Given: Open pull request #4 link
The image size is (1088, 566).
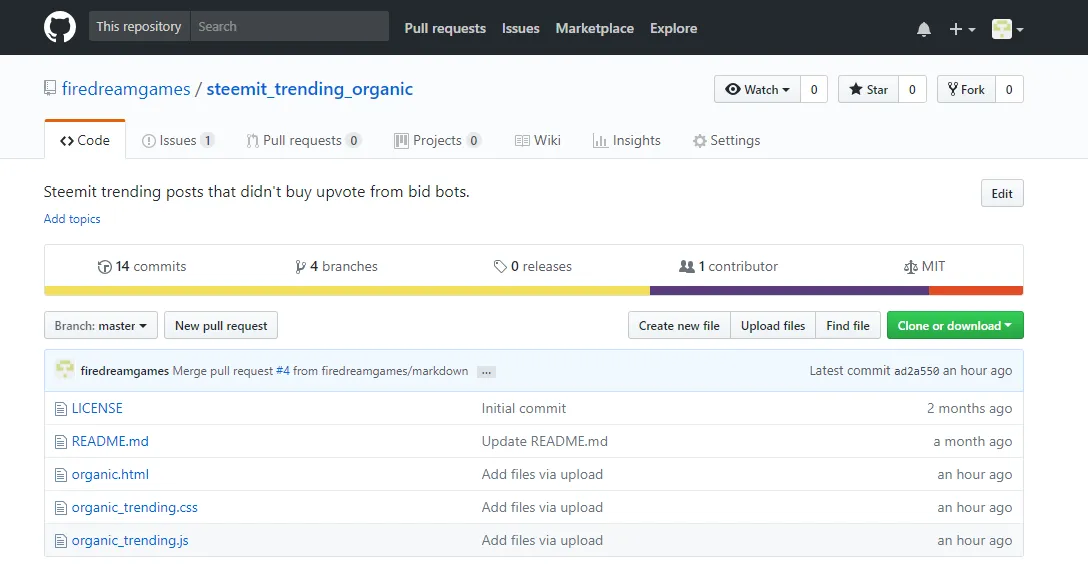Looking at the screenshot, I should [282, 371].
